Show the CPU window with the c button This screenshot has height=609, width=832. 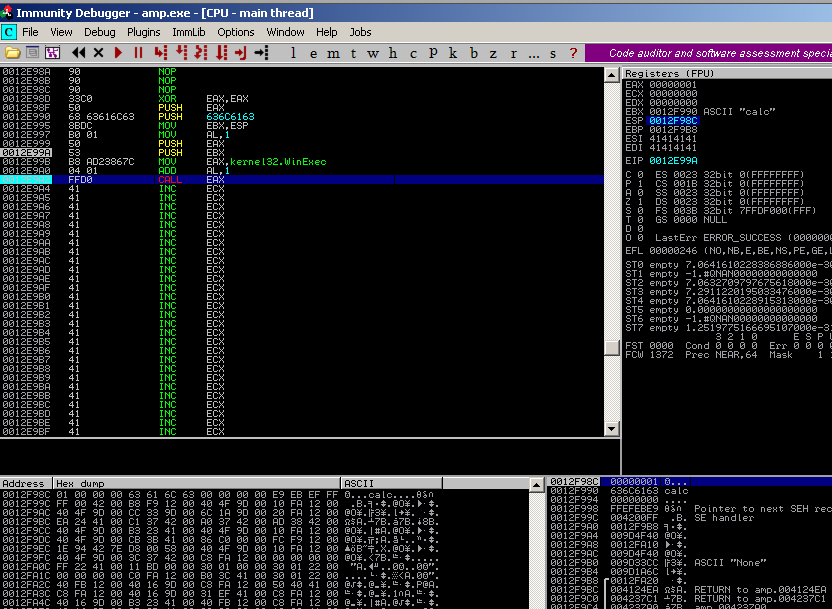coord(413,53)
